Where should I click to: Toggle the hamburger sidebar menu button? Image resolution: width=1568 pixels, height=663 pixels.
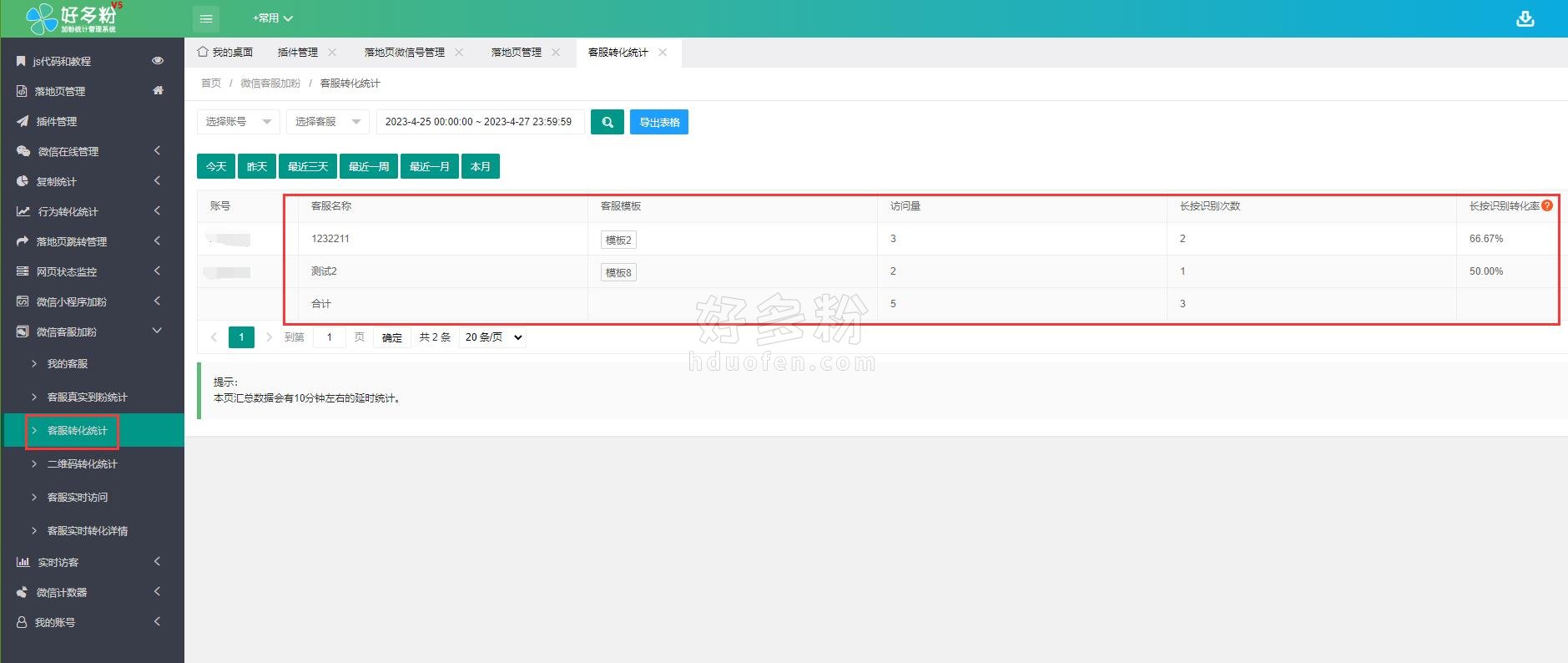(x=206, y=18)
